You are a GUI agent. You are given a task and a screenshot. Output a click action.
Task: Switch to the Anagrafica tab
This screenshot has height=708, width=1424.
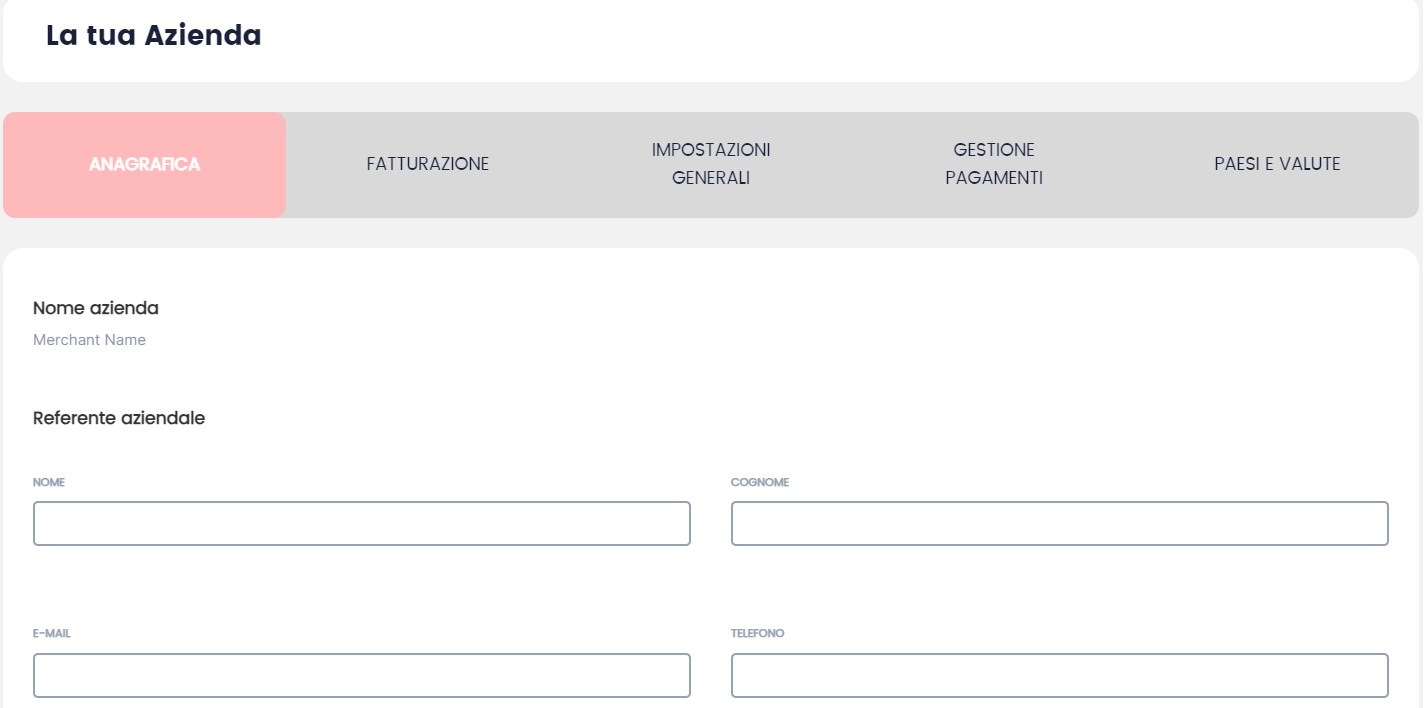click(x=144, y=165)
